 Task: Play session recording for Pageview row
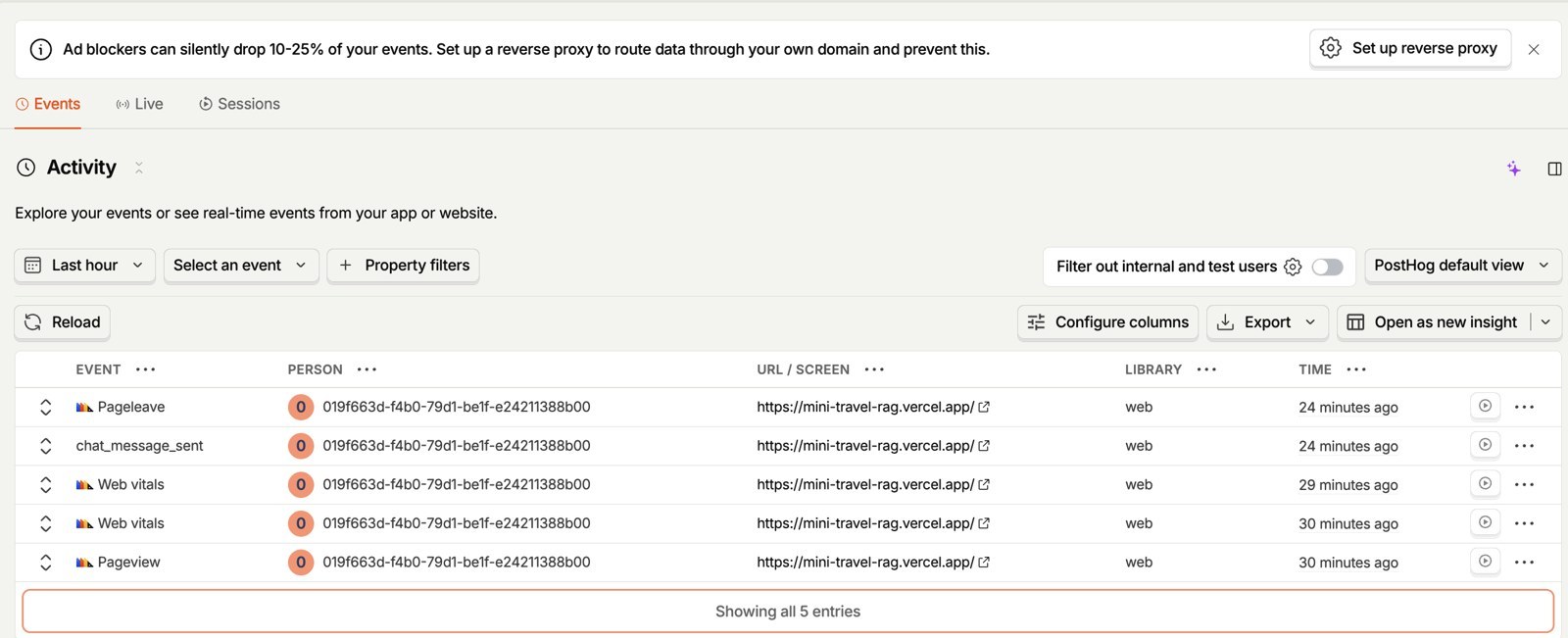[x=1486, y=562]
